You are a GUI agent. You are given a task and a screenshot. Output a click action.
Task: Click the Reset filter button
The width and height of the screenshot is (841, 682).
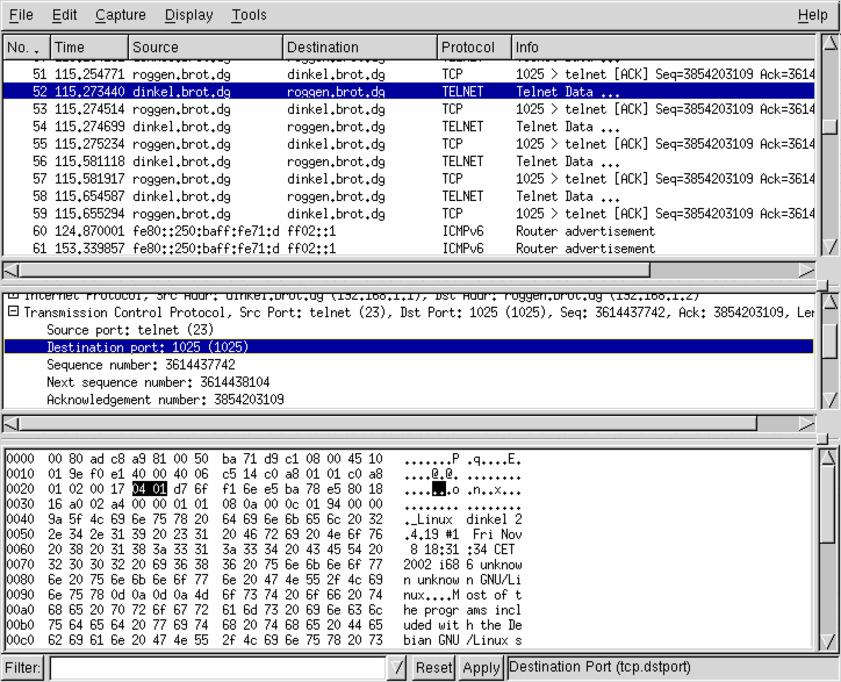[431, 667]
